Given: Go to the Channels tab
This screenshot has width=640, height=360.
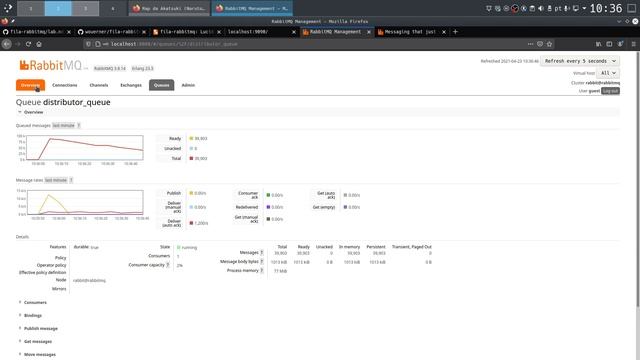Looking at the screenshot, I should (x=99, y=85).
